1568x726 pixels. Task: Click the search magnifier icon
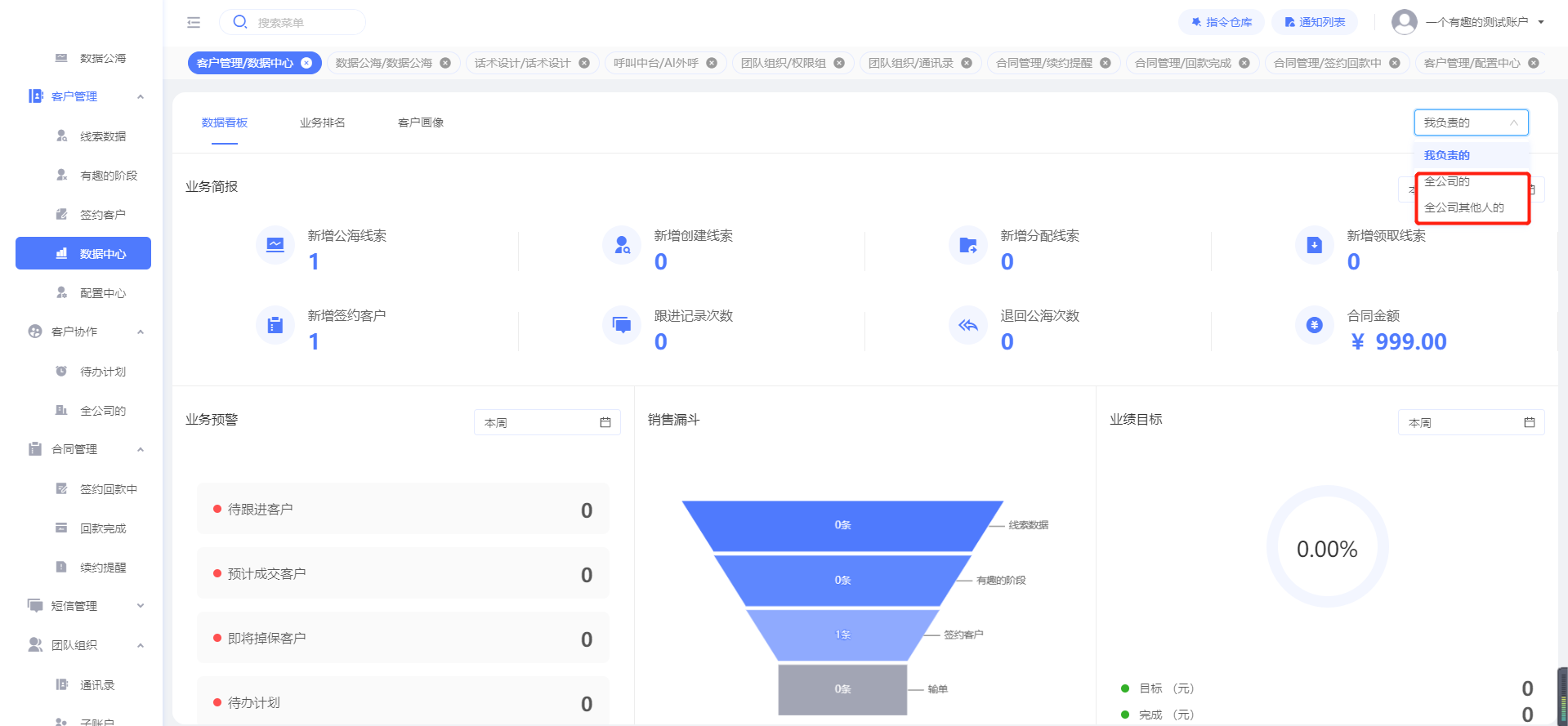[x=240, y=22]
